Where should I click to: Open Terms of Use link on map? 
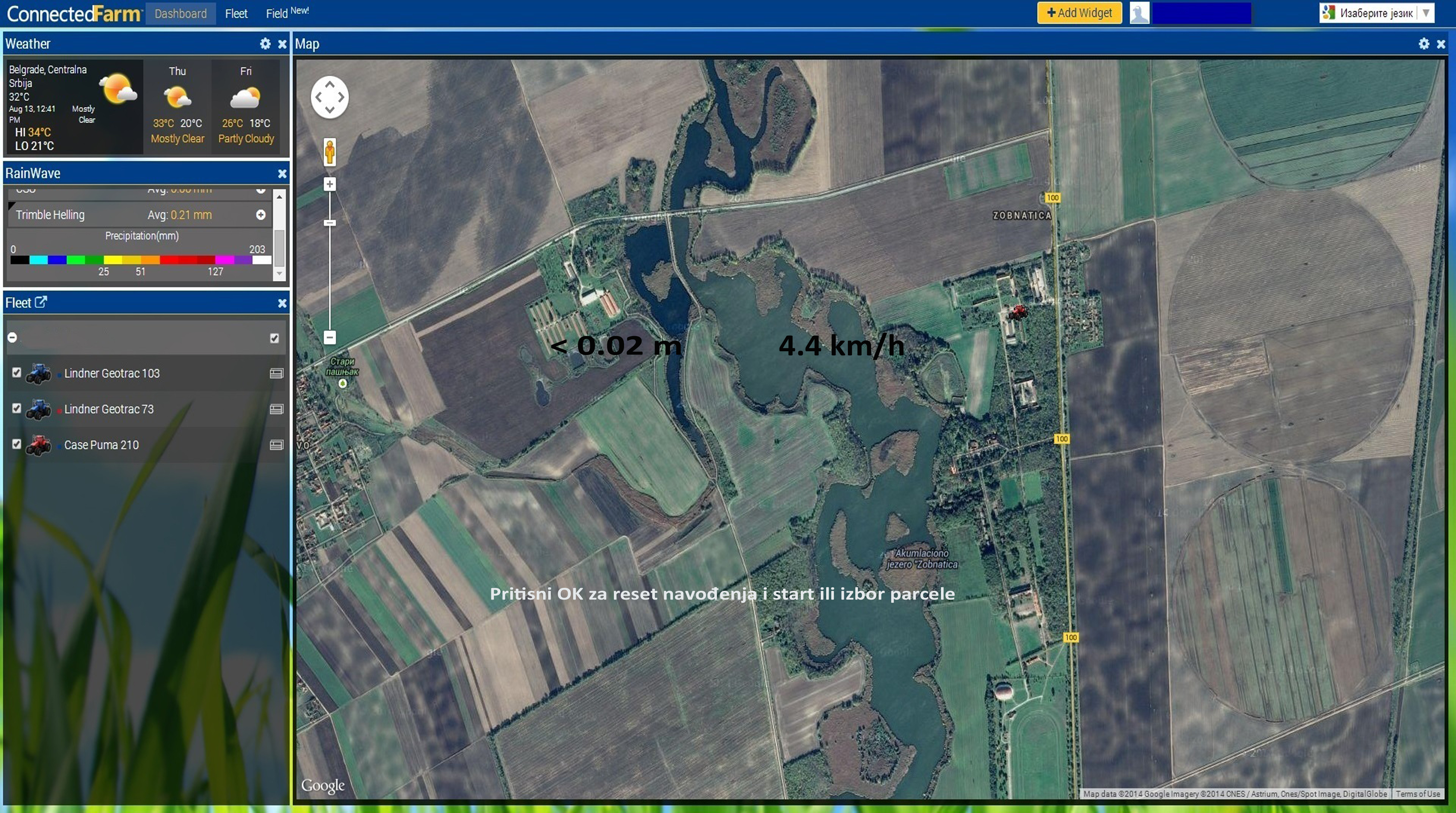[x=1417, y=794]
